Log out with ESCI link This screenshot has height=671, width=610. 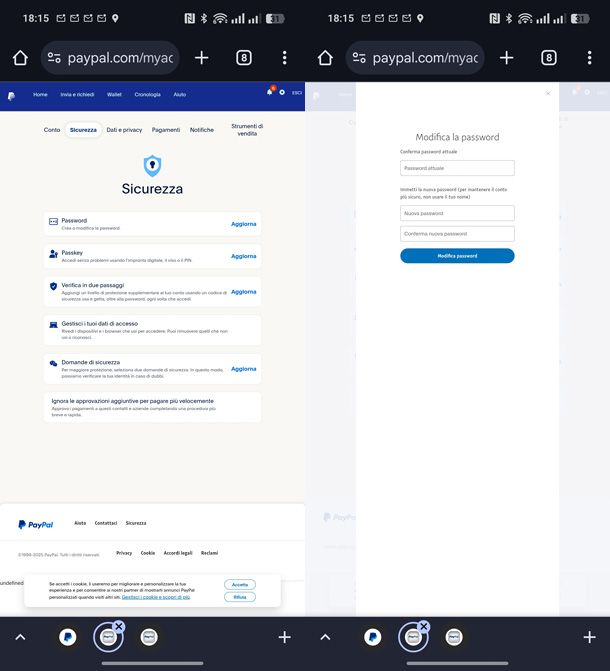click(x=297, y=93)
